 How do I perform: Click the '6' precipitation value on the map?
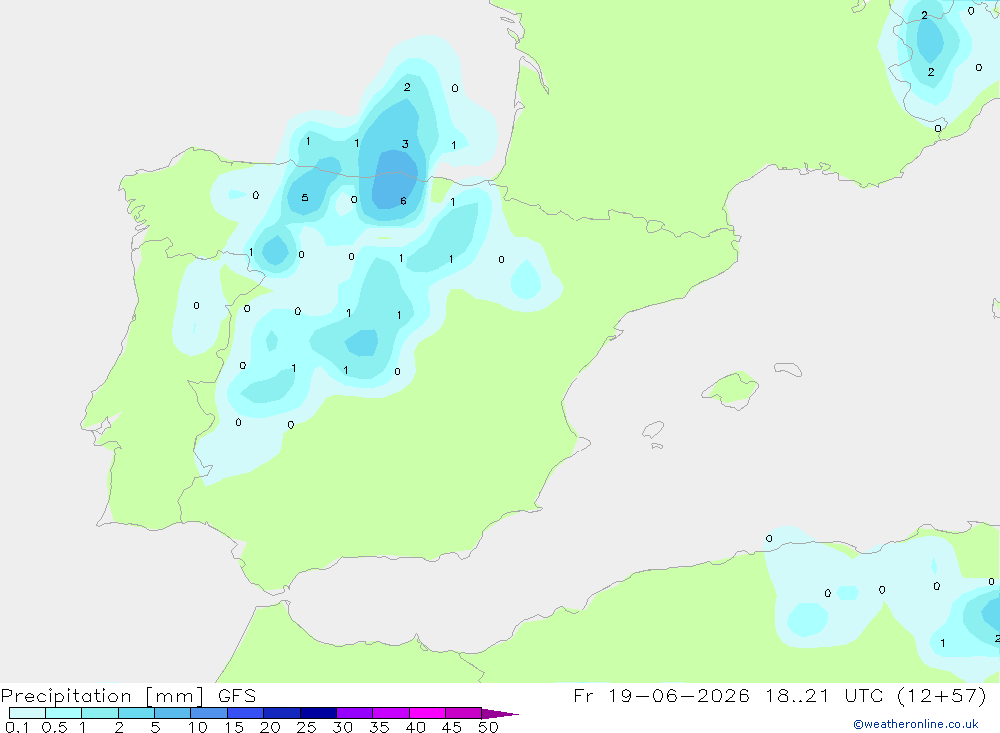403,201
